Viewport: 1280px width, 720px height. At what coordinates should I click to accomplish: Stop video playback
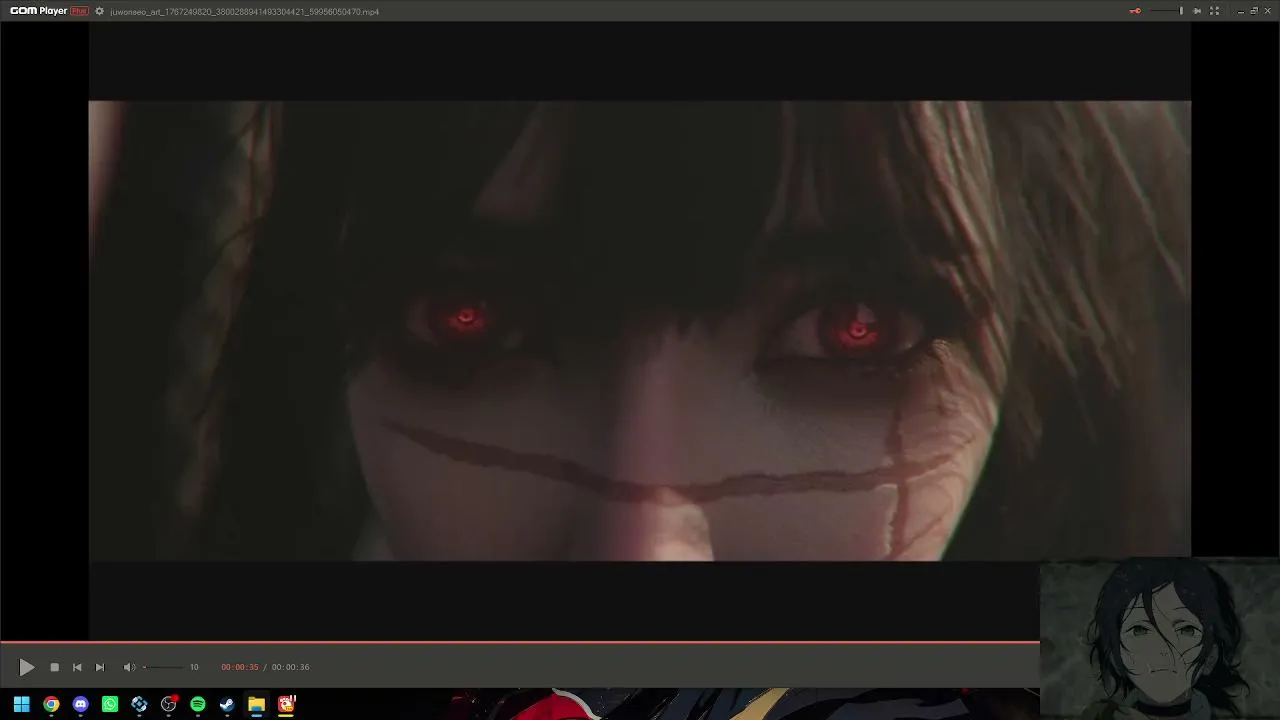(x=55, y=667)
